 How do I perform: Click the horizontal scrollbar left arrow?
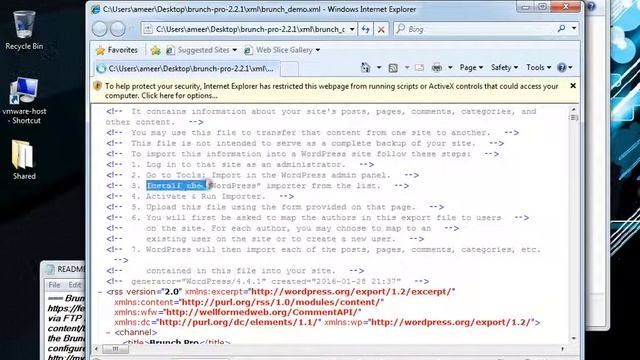click(x=96, y=349)
